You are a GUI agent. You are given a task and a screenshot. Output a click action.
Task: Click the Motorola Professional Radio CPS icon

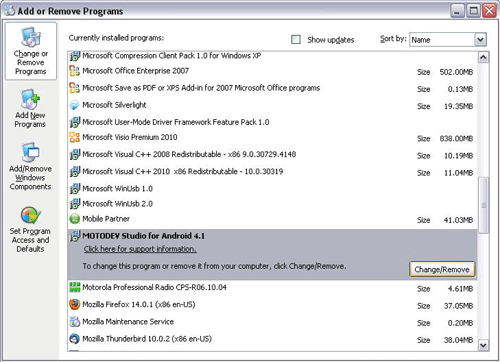point(75,287)
